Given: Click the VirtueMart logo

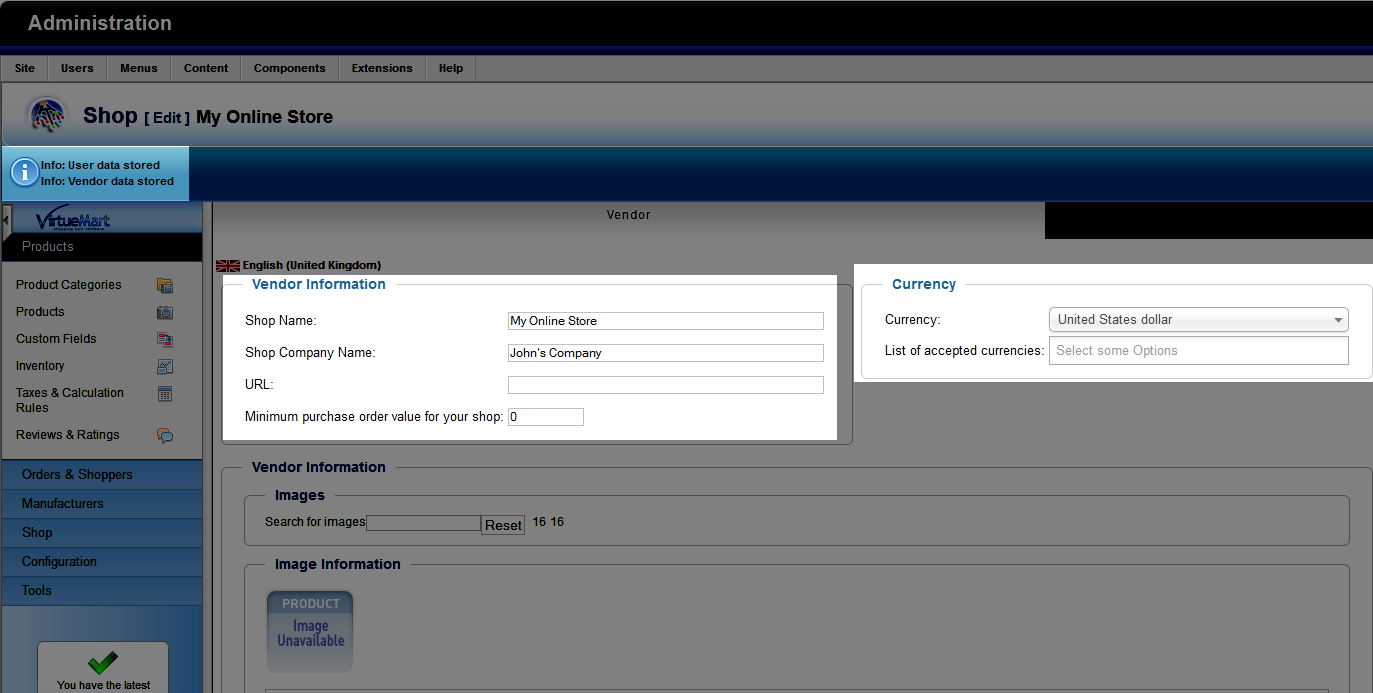Looking at the screenshot, I should (73, 220).
